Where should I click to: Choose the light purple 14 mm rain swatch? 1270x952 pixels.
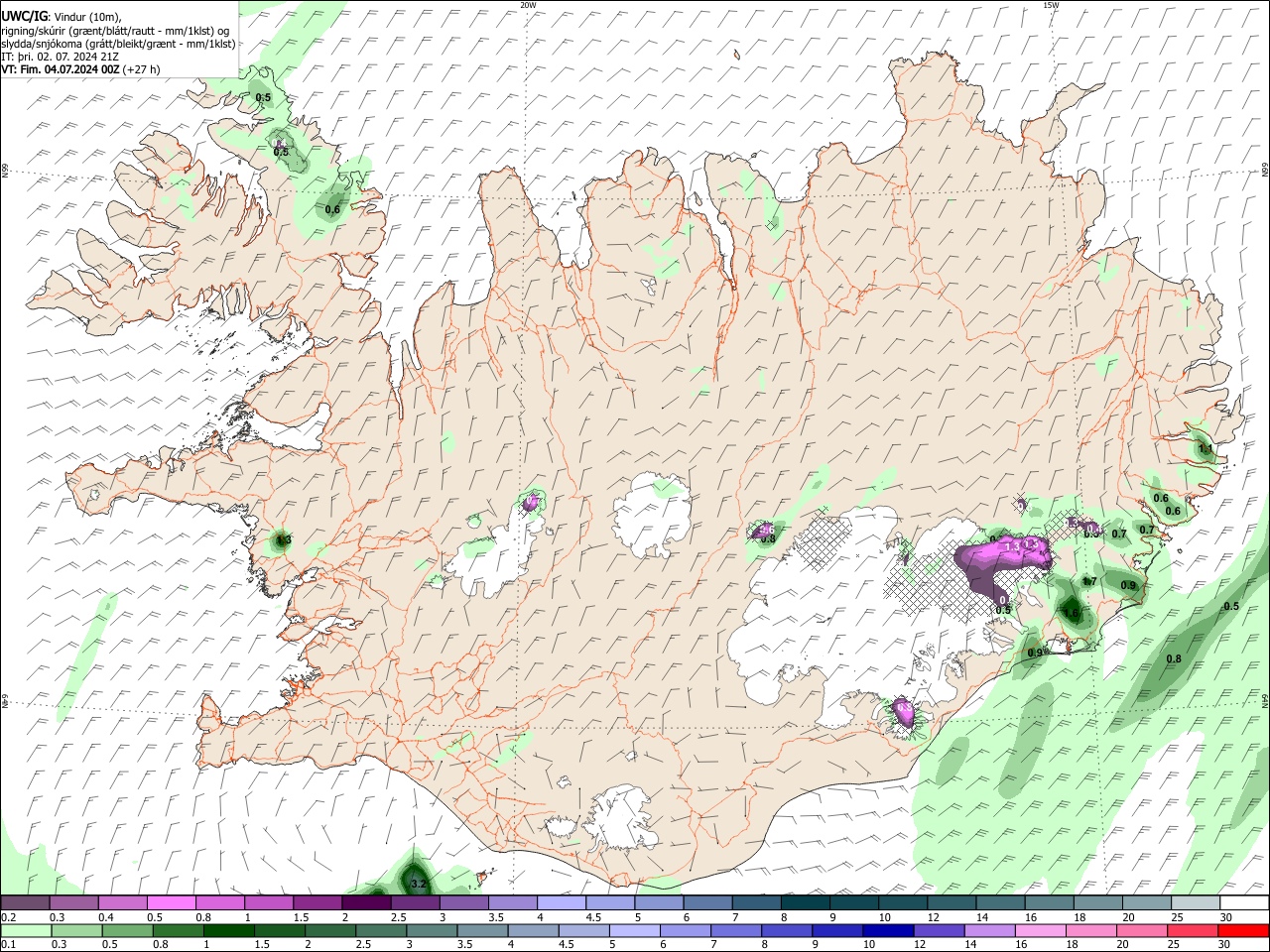point(989,930)
